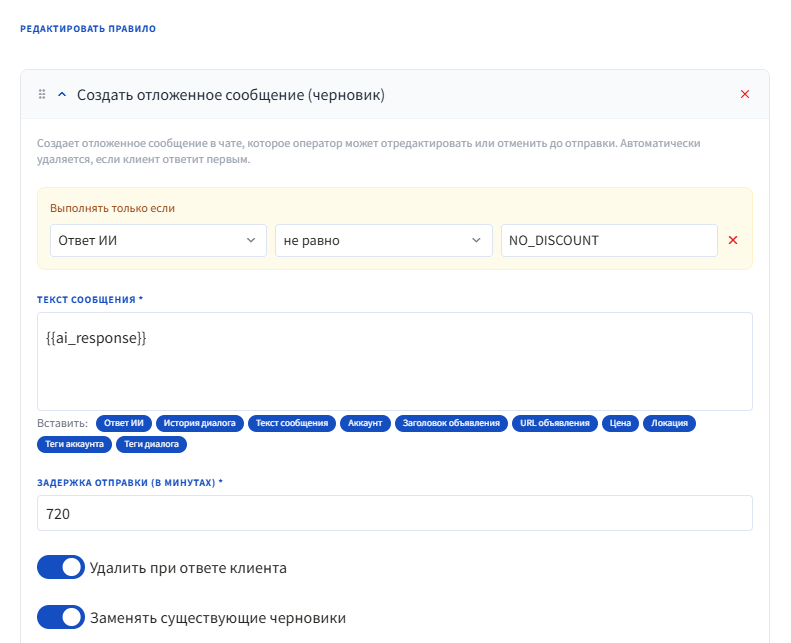Insert the 'Аккаунт' variable chip
The width and height of the screenshot is (791, 643).
click(x=365, y=423)
